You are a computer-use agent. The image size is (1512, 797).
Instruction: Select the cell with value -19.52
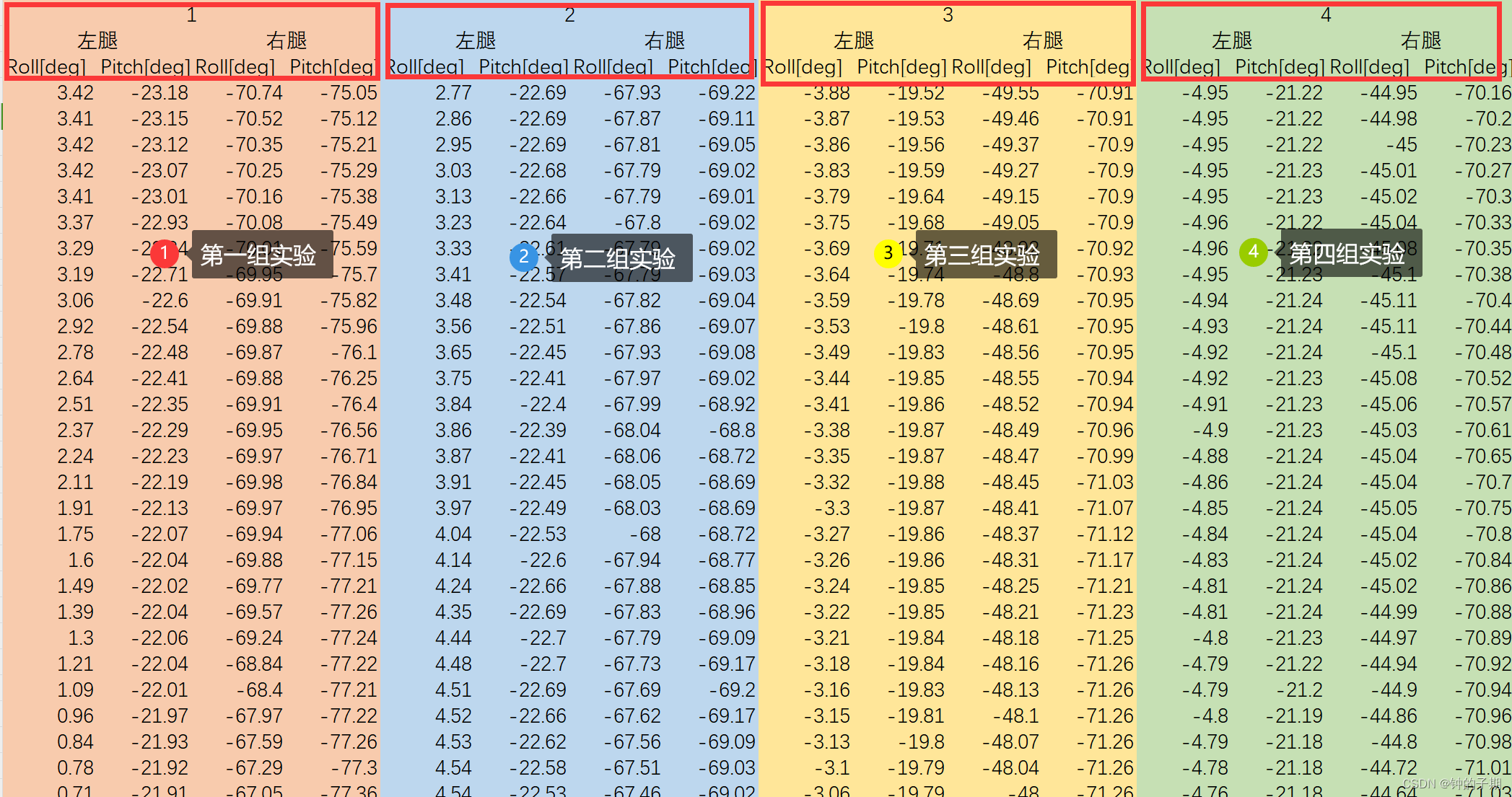pyautogui.click(x=916, y=93)
